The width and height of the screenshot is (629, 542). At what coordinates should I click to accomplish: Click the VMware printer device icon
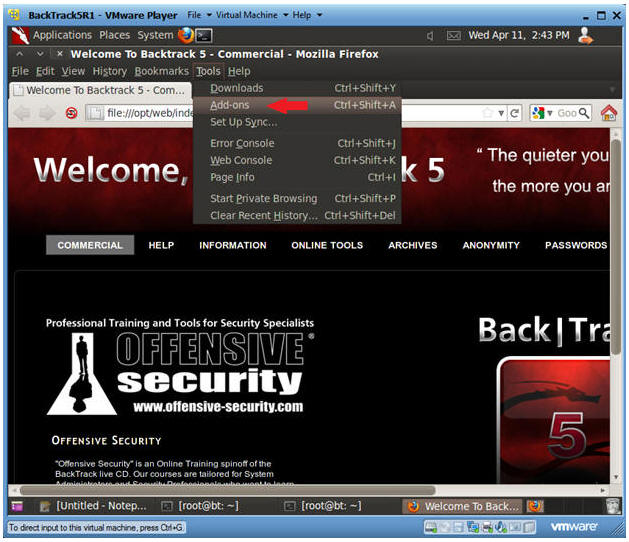pos(487,527)
